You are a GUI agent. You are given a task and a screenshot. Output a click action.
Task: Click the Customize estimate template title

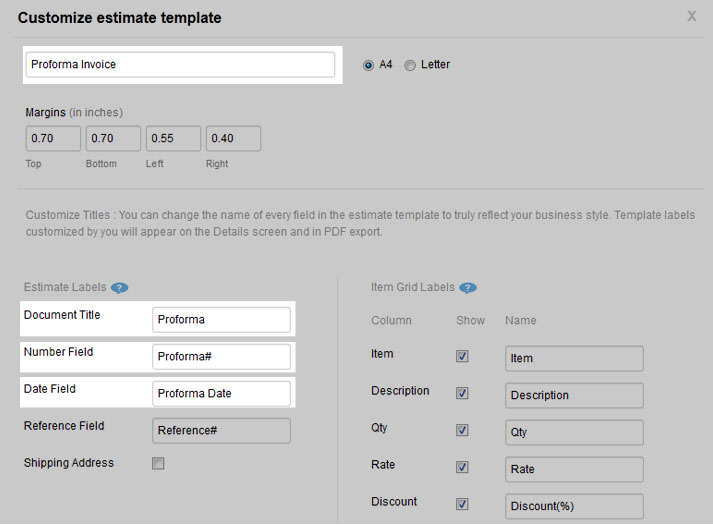point(120,18)
